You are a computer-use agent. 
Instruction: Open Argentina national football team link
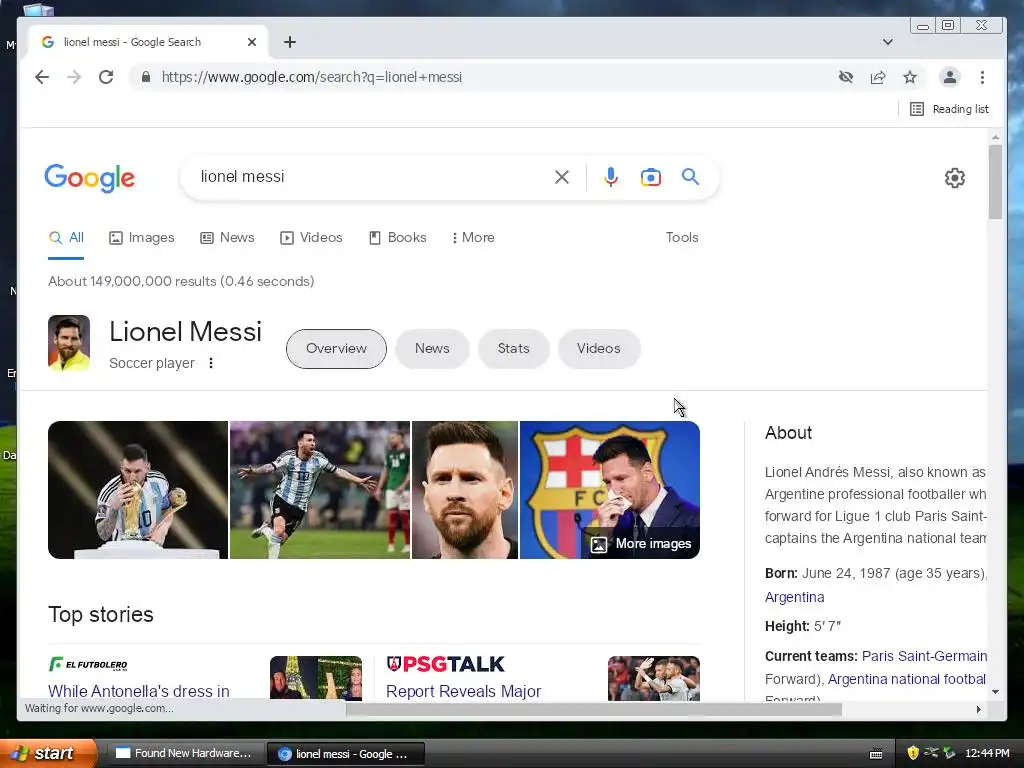coord(907,679)
